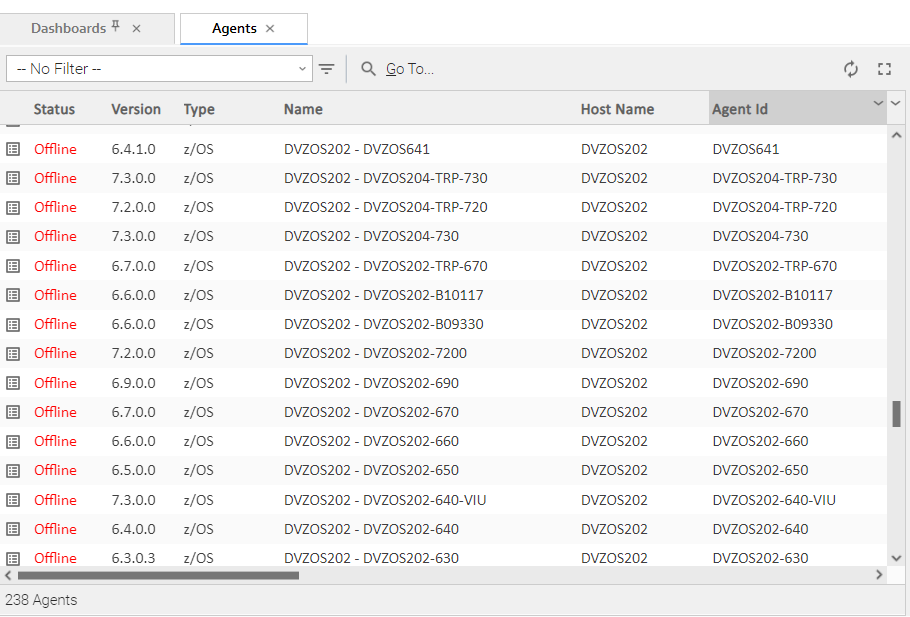Click the row icon for DVZOS202-640-VIU
Image resolution: width=910 pixels, height=617 pixels.
coord(13,500)
